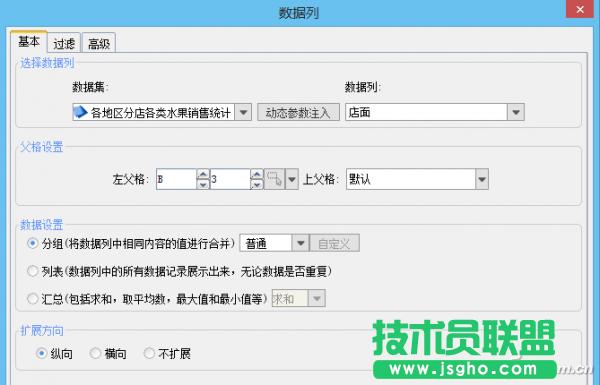Viewport: 600px width, 385px height.
Task: Select the 不扩展 option
Action: [149, 353]
